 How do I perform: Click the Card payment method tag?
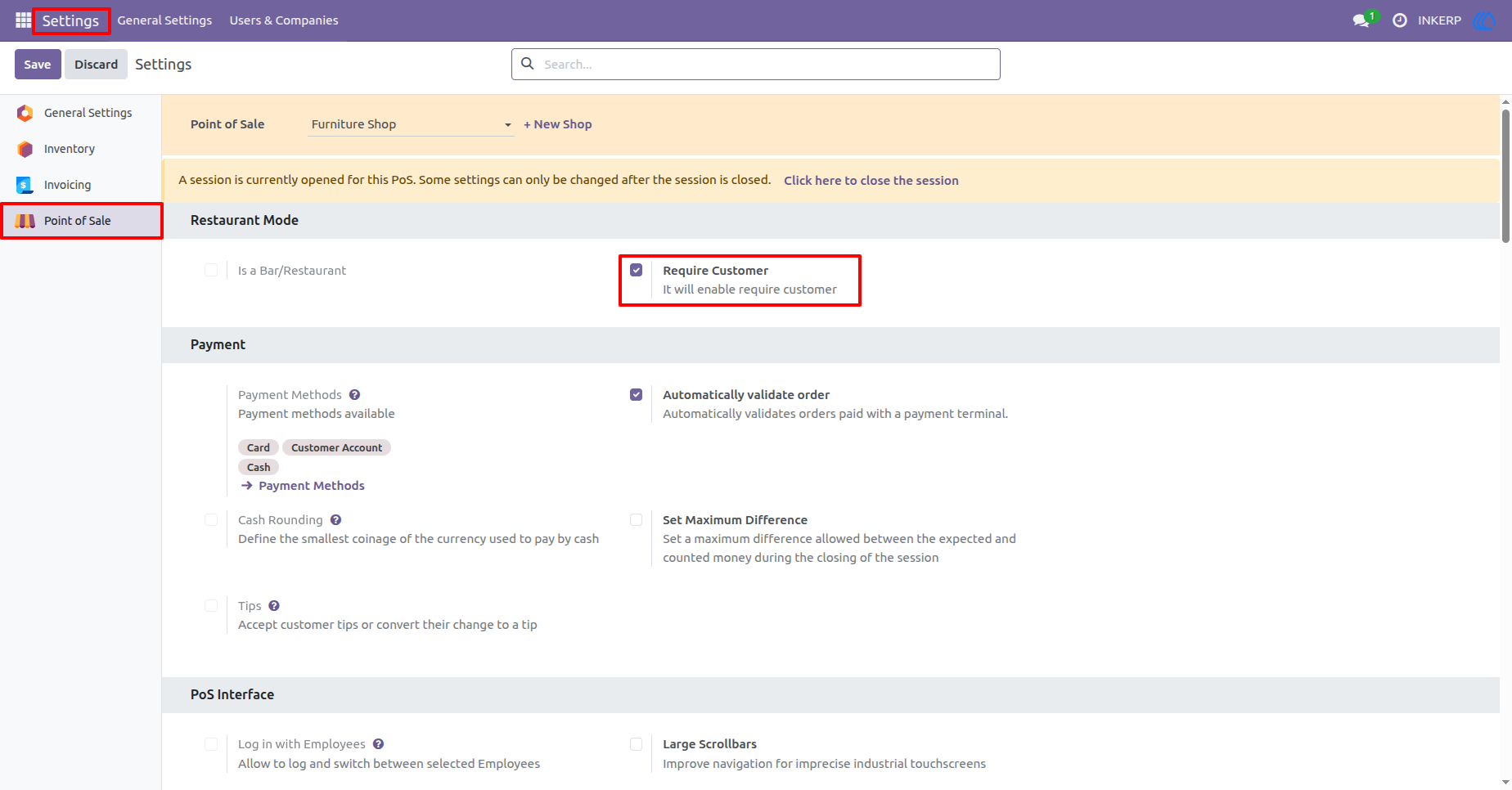[x=259, y=447]
